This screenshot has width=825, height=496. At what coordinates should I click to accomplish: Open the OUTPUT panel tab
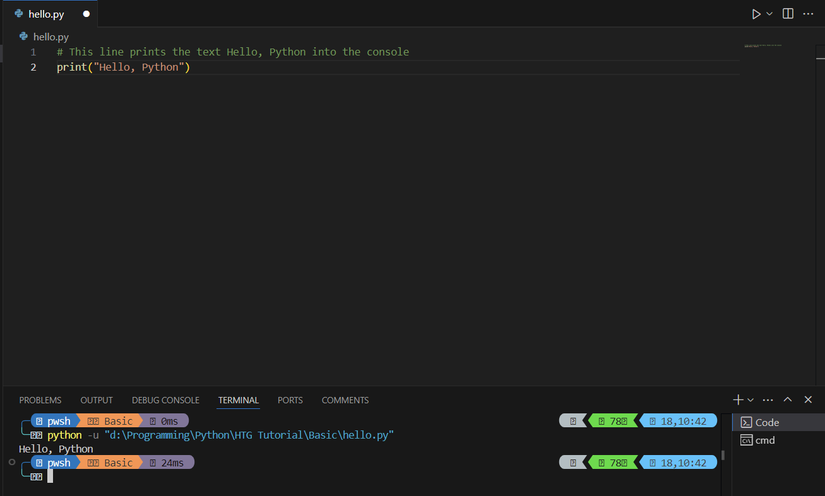[96, 400]
